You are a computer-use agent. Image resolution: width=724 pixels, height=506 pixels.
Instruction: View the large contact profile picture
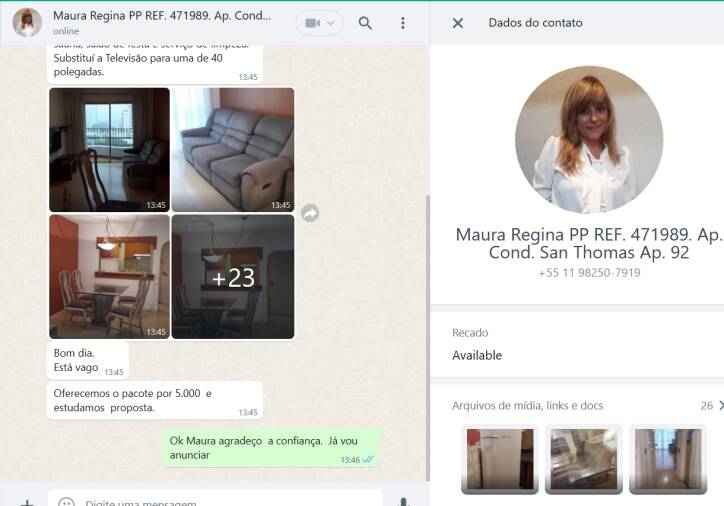pos(588,140)
